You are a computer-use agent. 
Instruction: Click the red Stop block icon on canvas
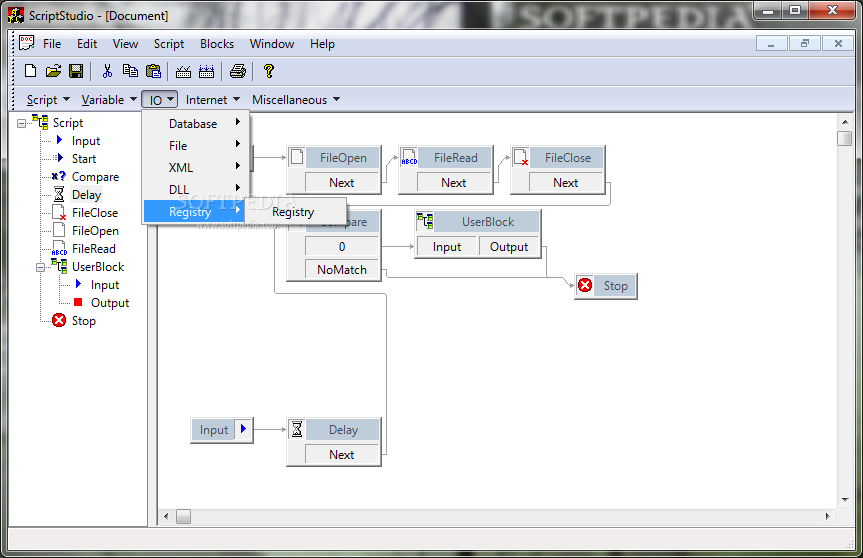pyautogui.click(x=585, y=285)
